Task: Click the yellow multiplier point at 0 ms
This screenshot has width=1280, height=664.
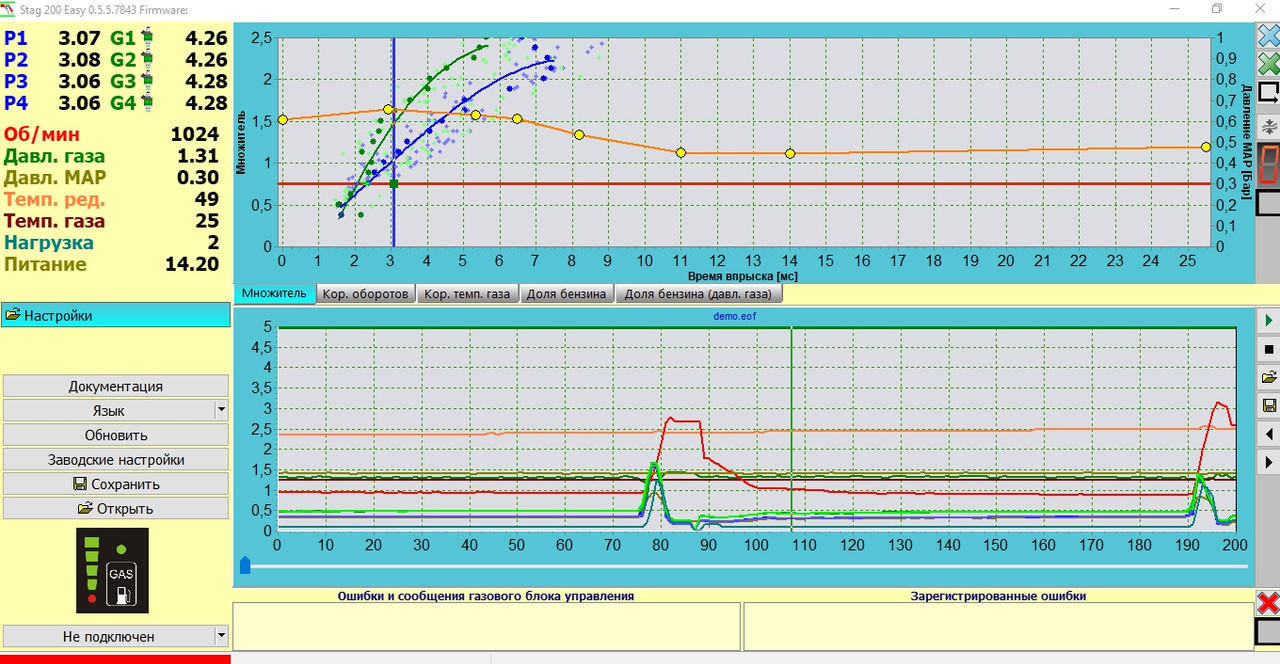Action: click(x=282, y=120)
